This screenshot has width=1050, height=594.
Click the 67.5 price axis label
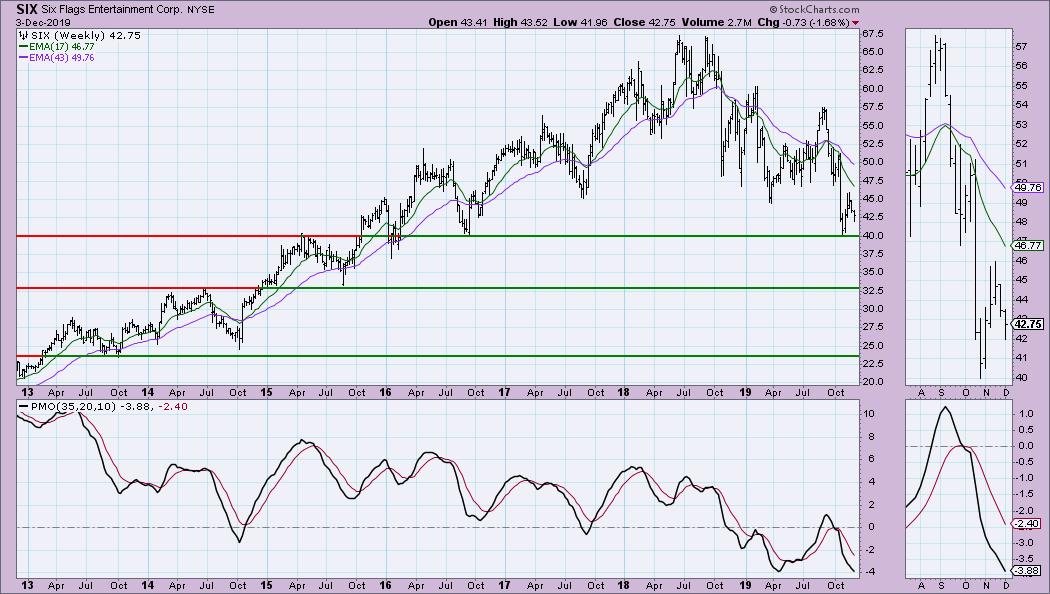click(x=871, y=33)
